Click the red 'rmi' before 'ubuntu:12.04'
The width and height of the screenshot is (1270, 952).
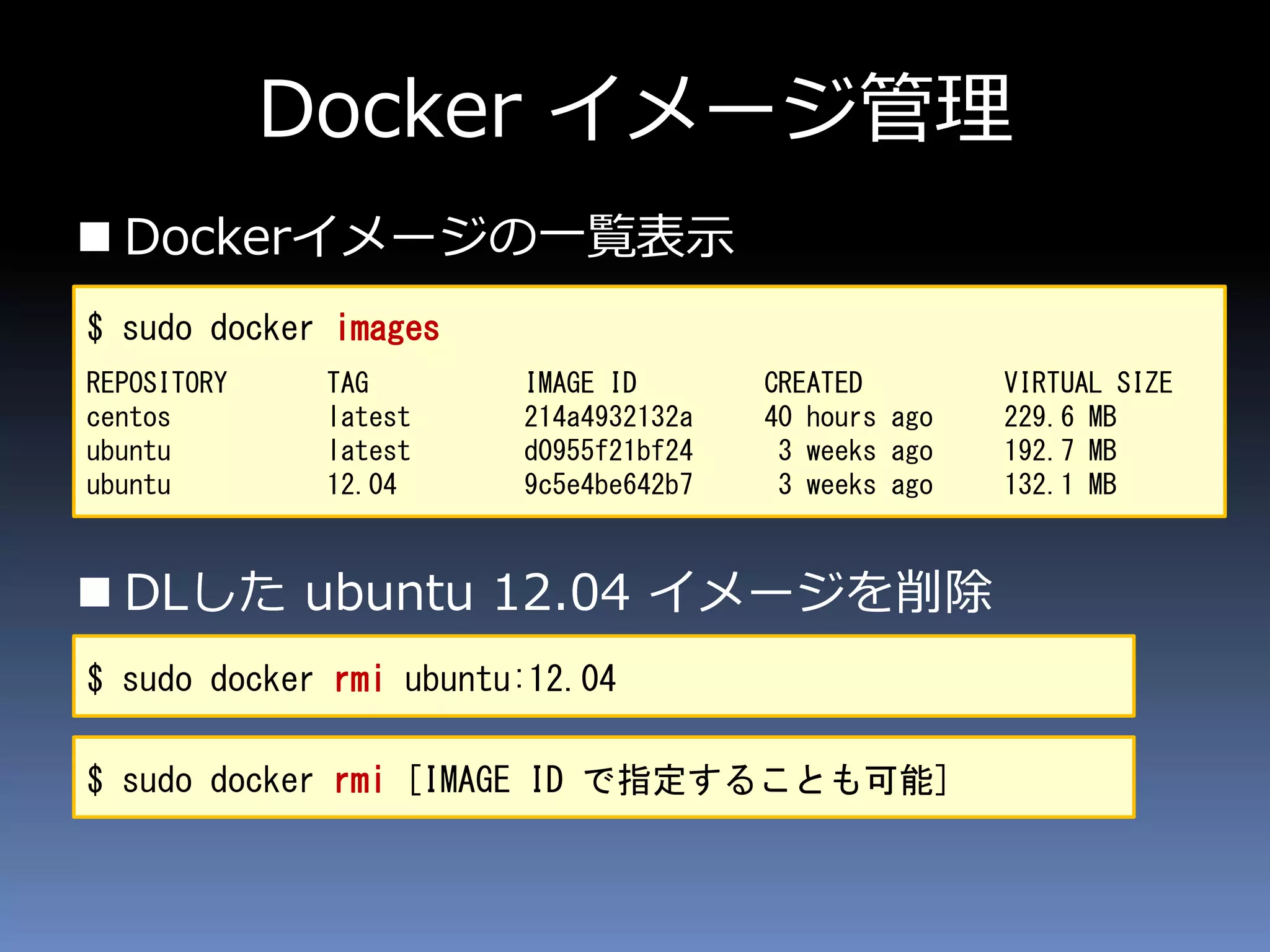point(358,679)
